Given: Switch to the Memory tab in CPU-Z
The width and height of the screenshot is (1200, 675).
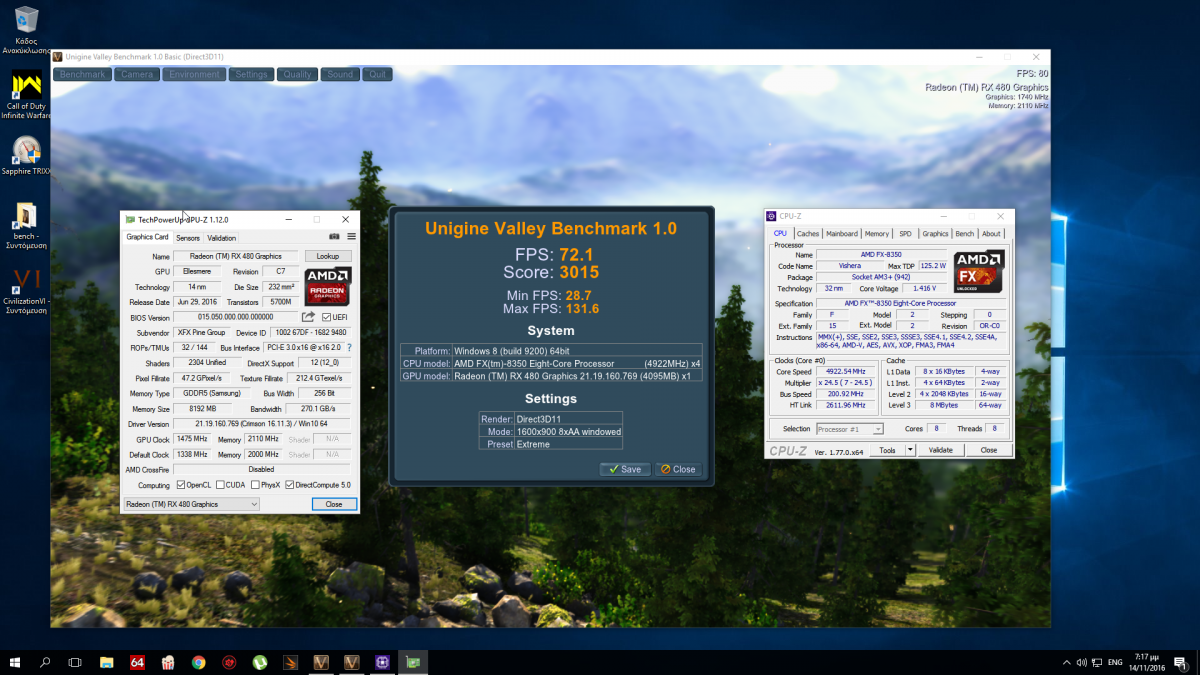Looking at the screenshot, I should [877, 233].
